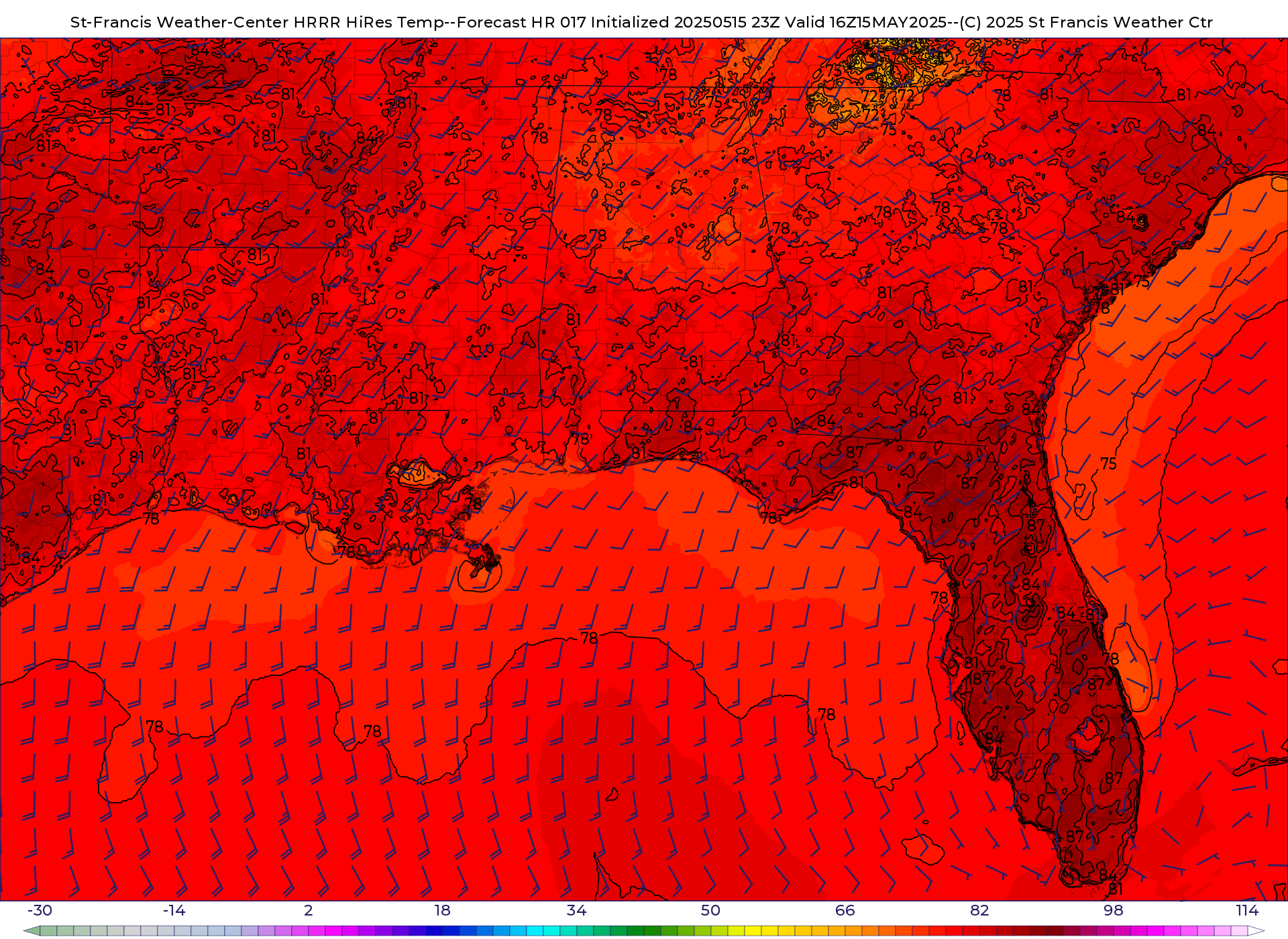Click the 50 label on the temperature scale
1288x939 pixels.
click(710, 910)
